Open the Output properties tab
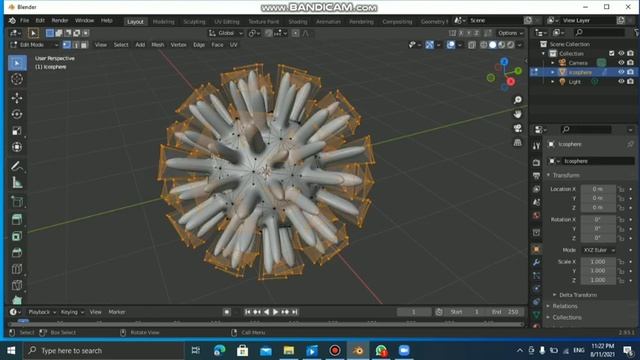This screenshot has height=360, width=640. point(536,176)
